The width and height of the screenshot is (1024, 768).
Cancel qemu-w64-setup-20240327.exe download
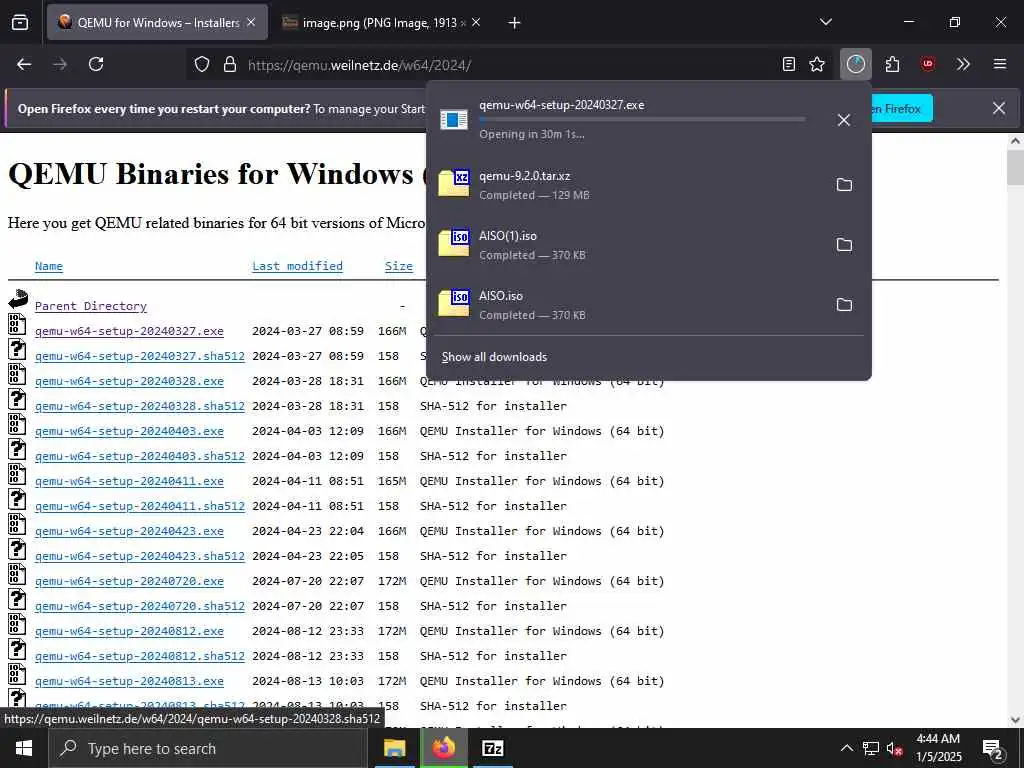tap(844, 120)
